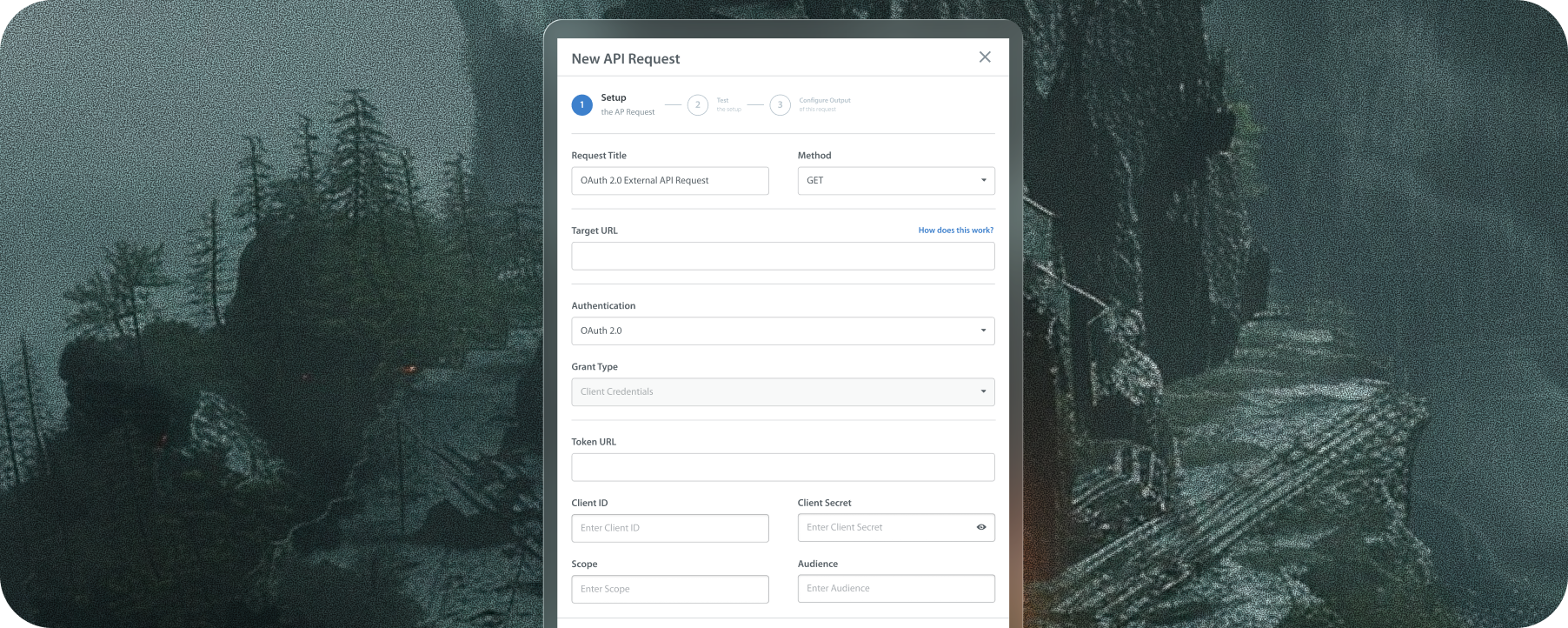1568x628 pixels.
Task: Click the Enter Audience input field
Action: (x=895, y=589)
